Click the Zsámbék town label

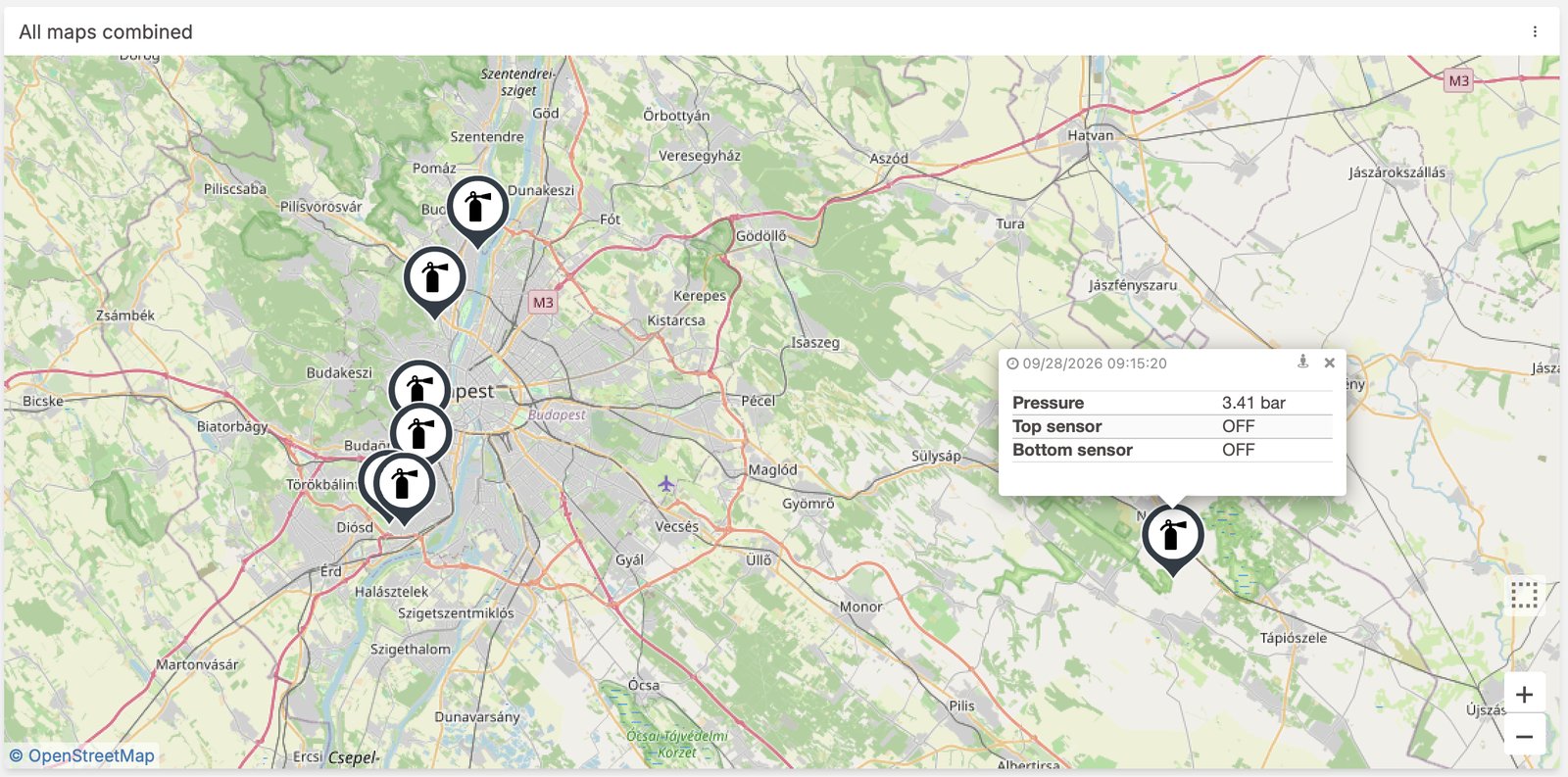click(x=125, y=315)
